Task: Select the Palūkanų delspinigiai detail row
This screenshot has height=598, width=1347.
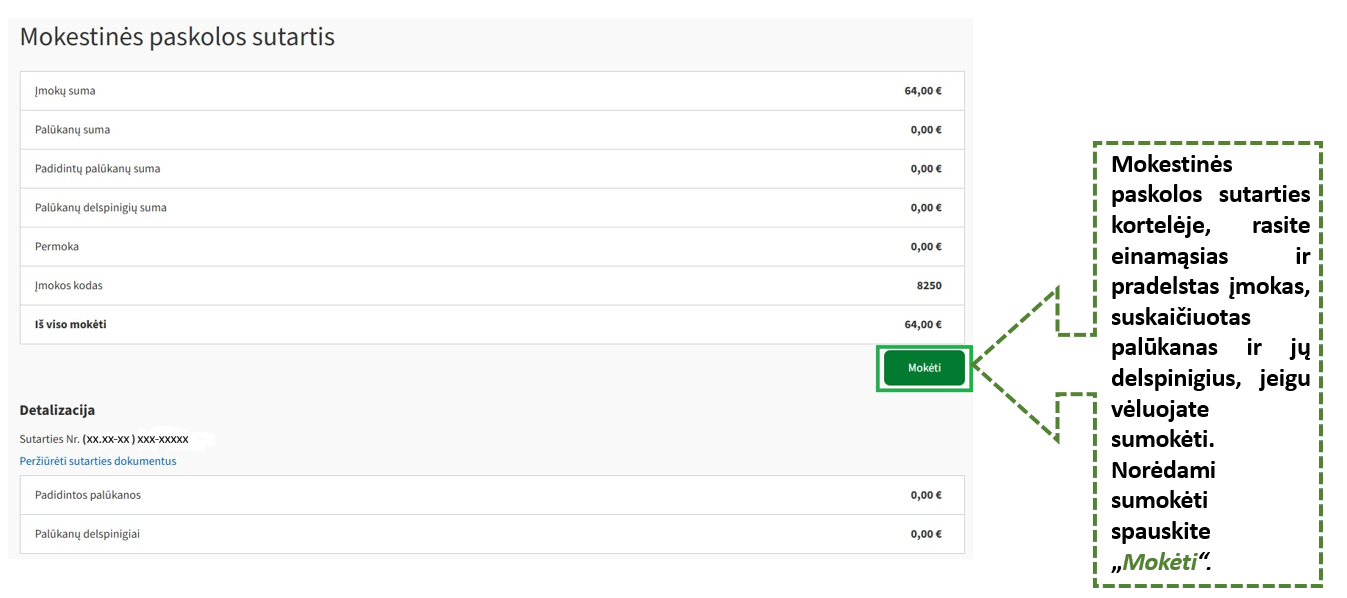Action: 492,534
